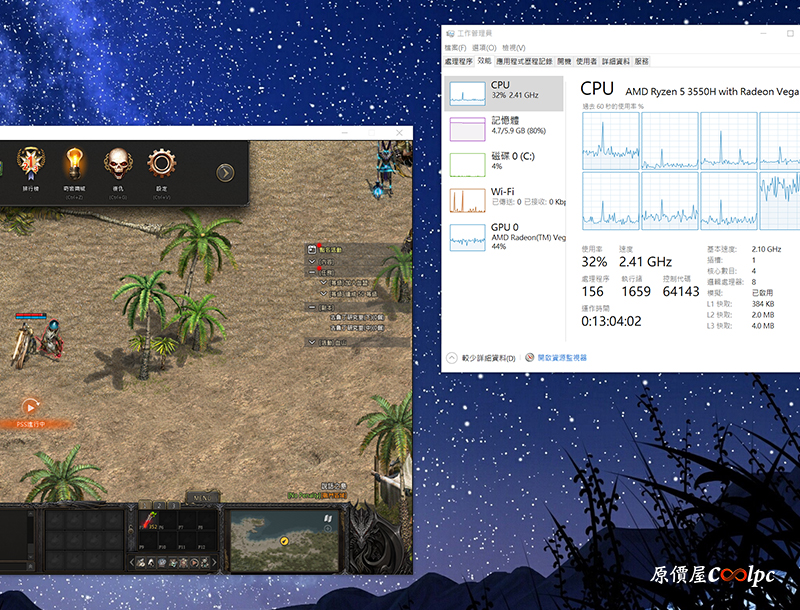
Task: Minimize the Task Manager window
Action: click(764, 34)
